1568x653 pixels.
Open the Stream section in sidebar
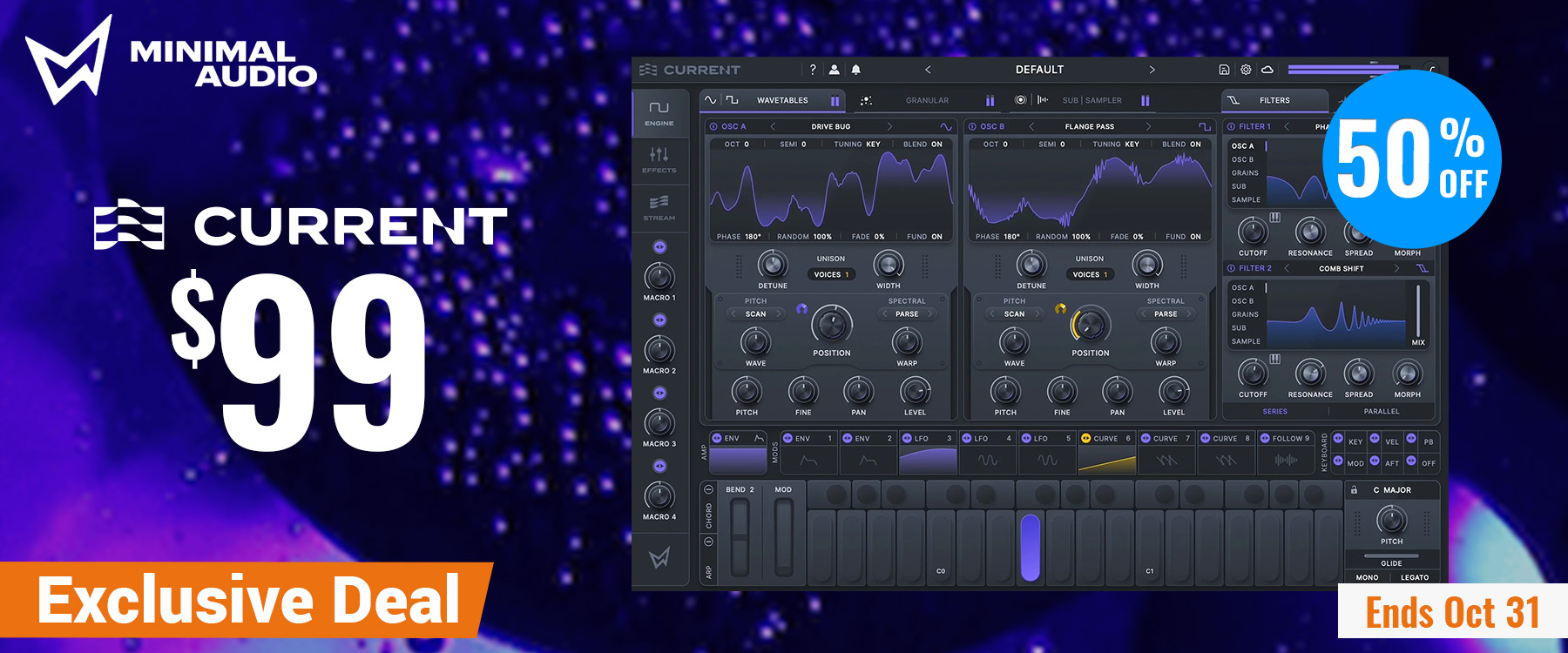pos(659,208)
